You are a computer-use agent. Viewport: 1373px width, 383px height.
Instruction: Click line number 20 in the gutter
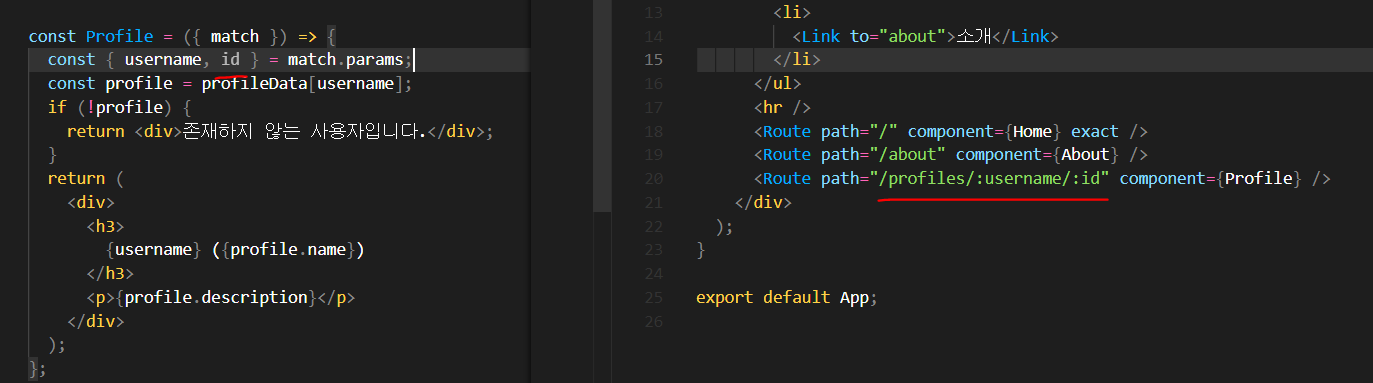click(653, 179)
